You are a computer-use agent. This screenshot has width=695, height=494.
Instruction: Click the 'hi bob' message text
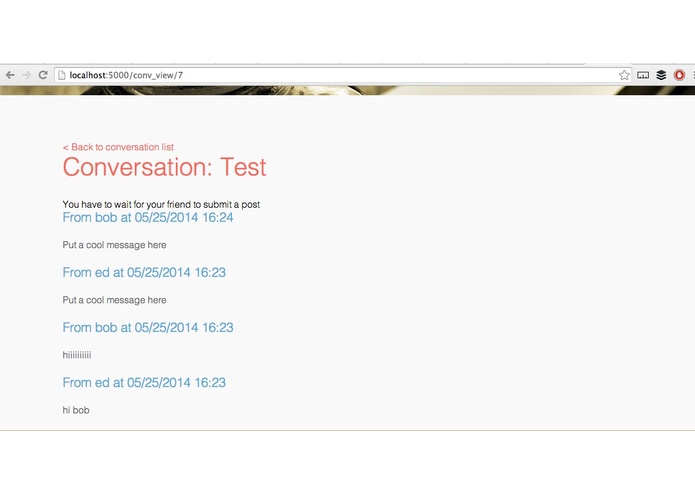[76, 410]
